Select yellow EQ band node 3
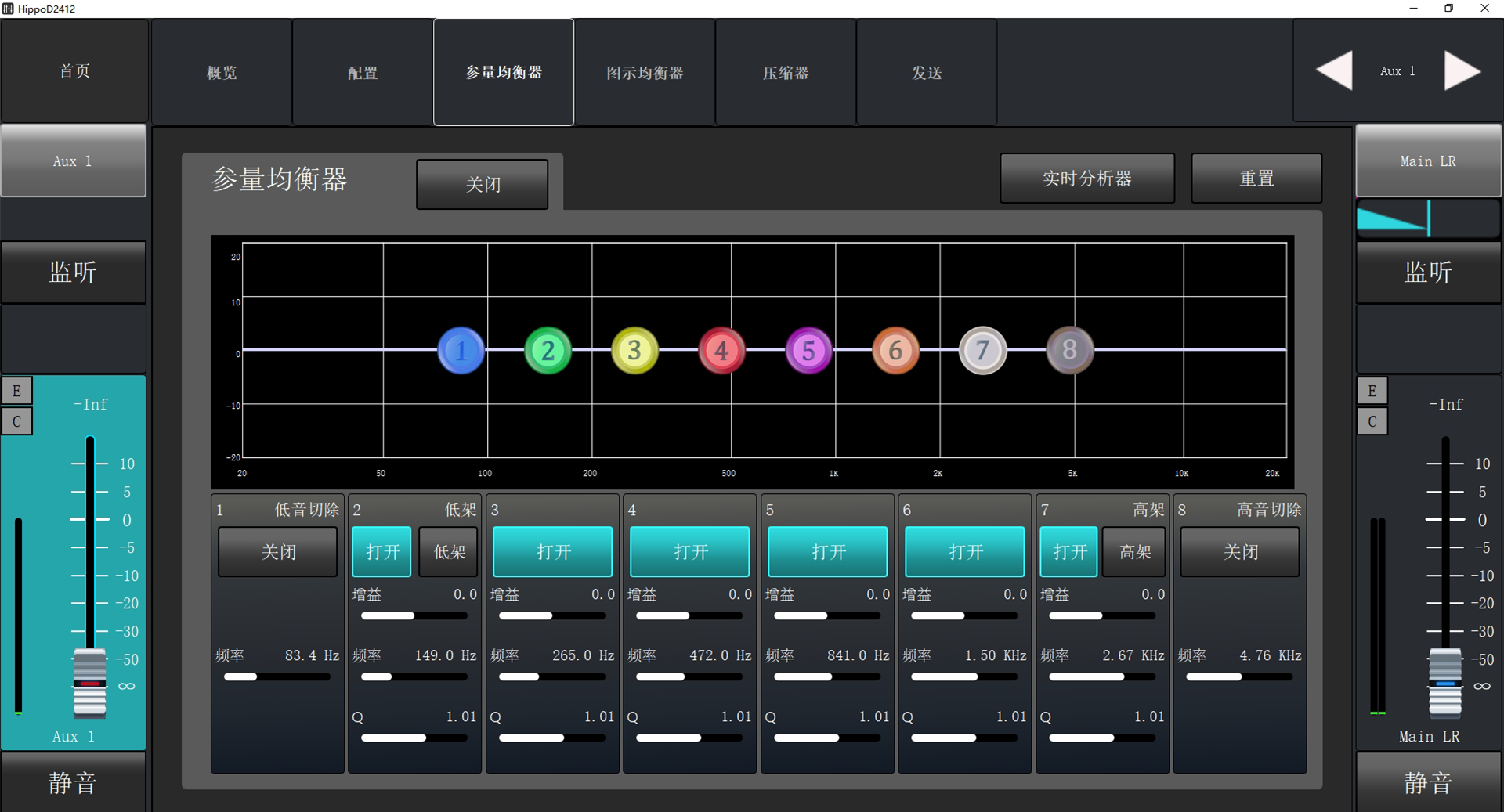Viewport: 1504px width, 812px height. point(634,350)
